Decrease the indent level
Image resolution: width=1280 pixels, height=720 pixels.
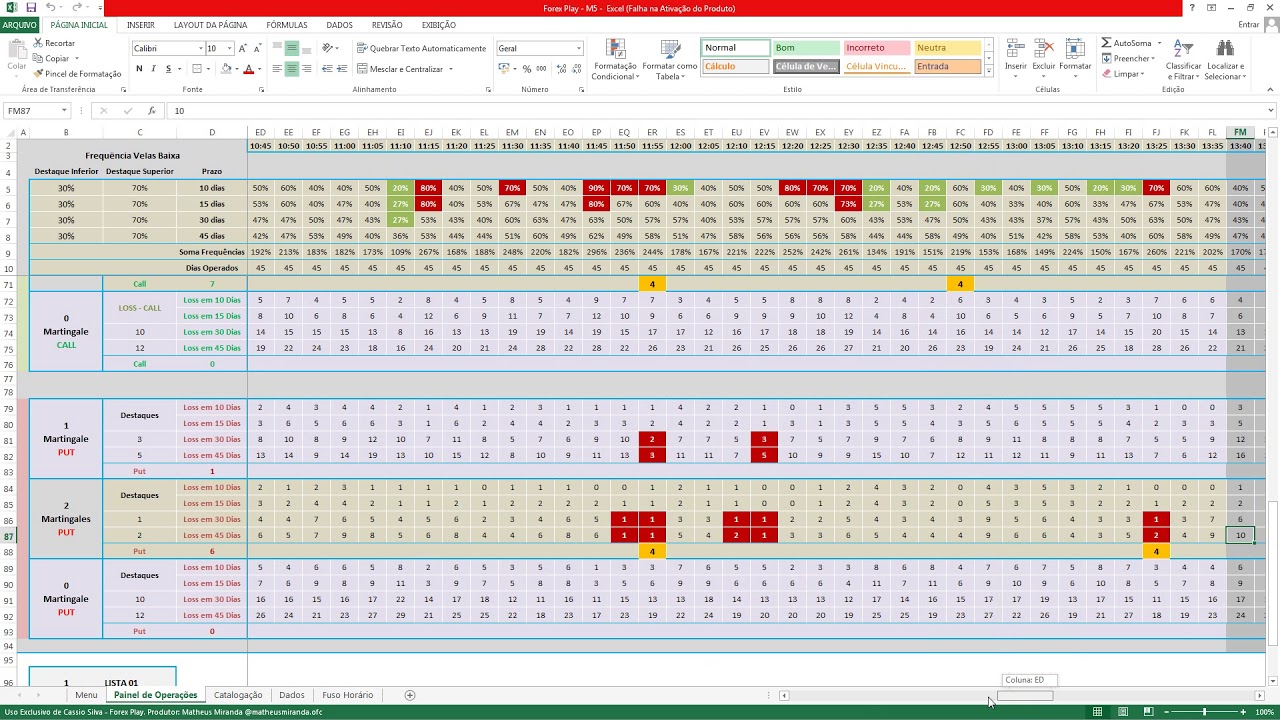(327, 69)
